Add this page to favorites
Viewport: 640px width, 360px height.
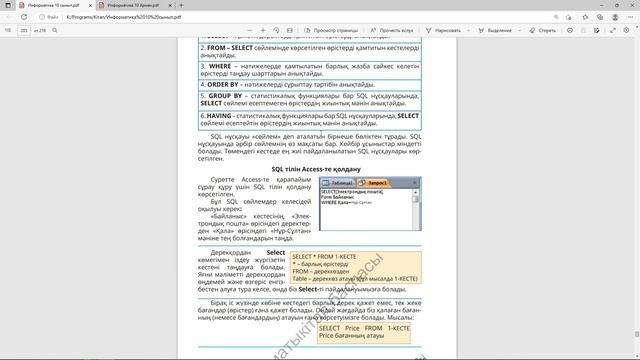pyautogui.click(x=569, y=17)
